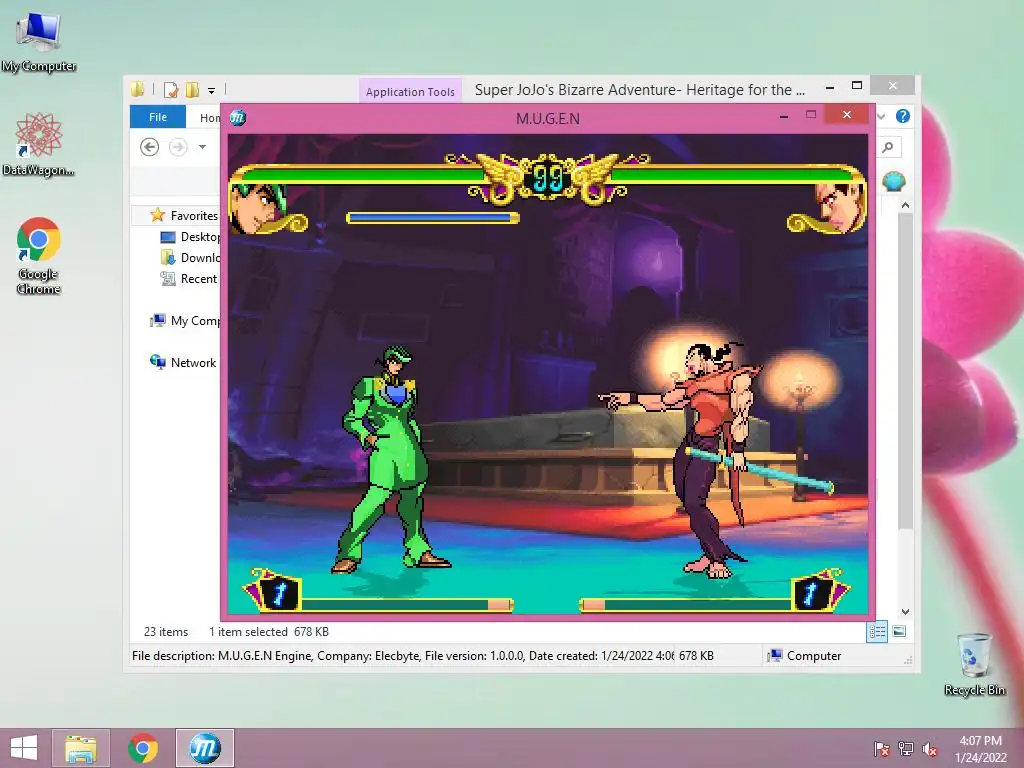Screen dimensions: 1024x768
Task: Click Computer in Explorer status bar
Action: pyautogui.click(x=805, y=656)
